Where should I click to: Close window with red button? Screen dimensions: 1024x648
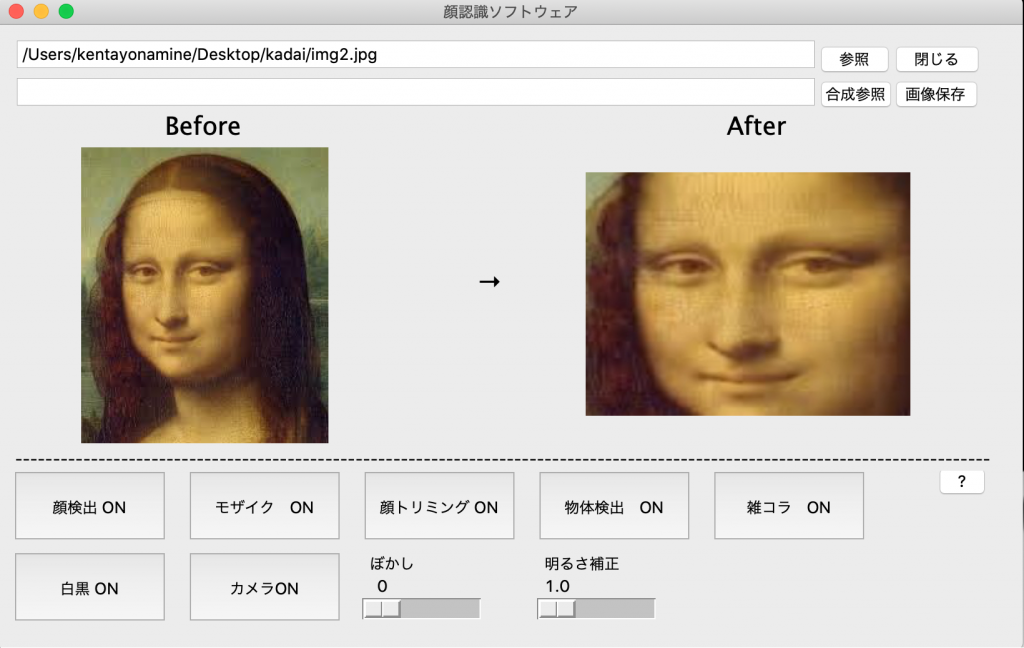point(16,11)
